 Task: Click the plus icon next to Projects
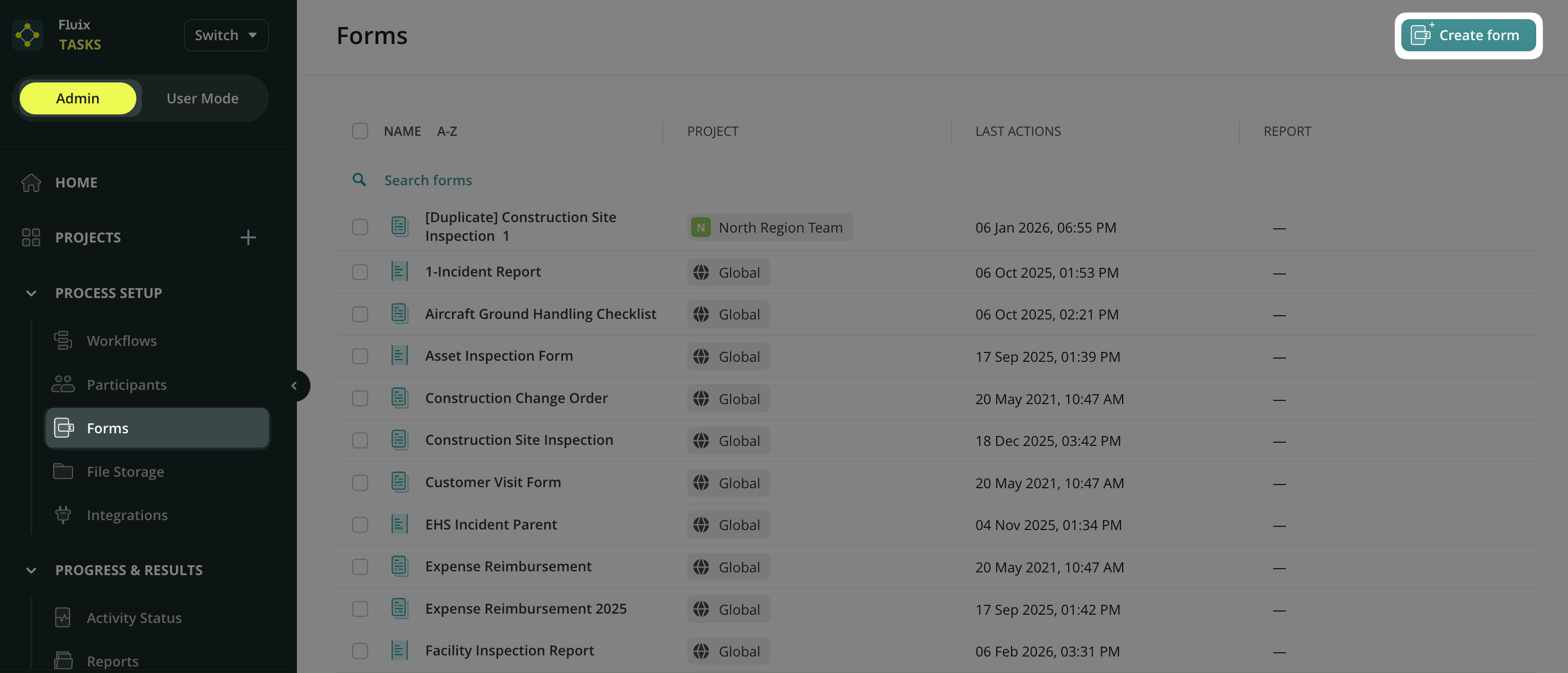click(248, 238)
